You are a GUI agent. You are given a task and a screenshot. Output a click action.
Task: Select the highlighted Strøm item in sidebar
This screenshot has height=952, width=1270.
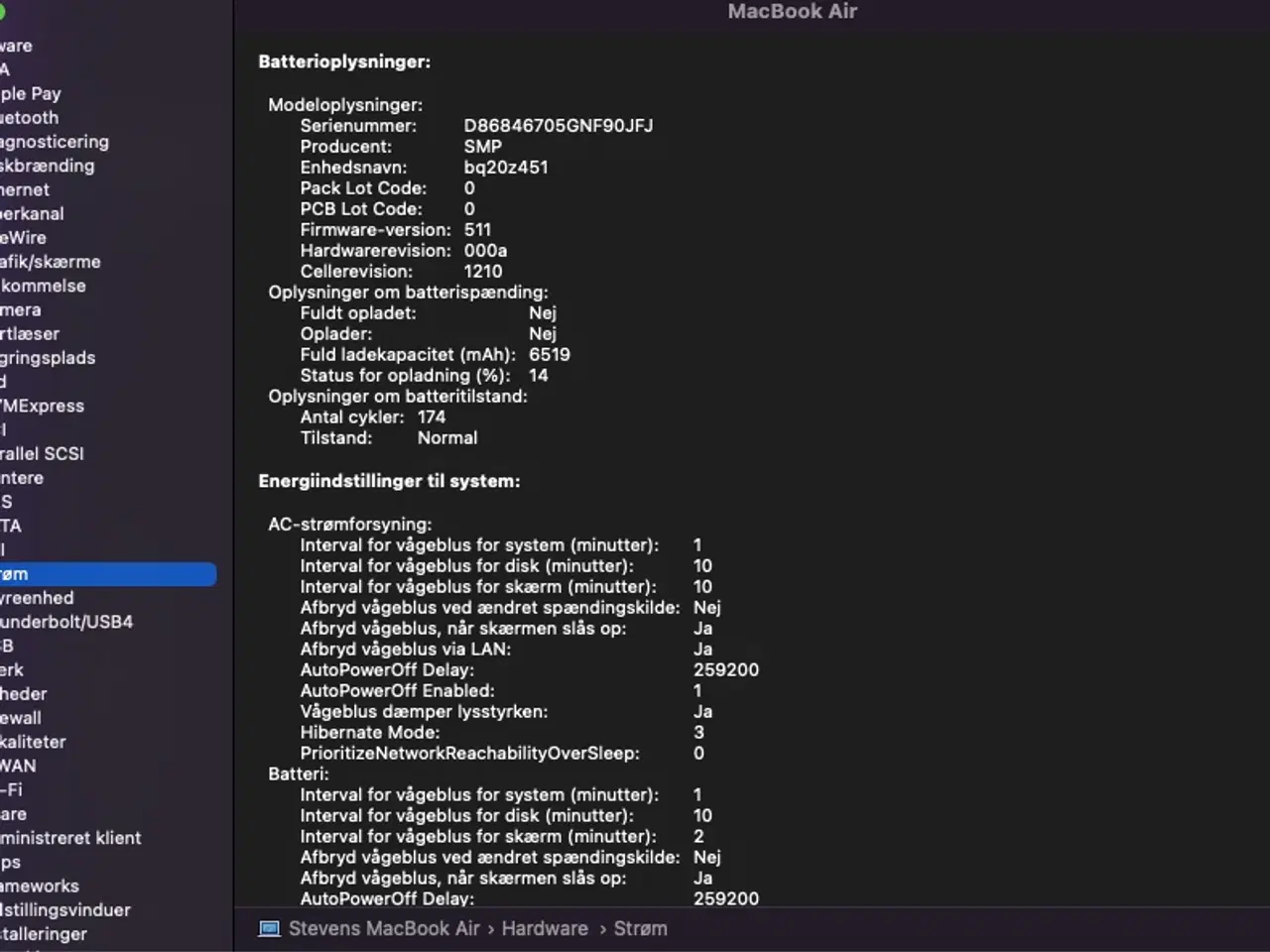(107, 574)
